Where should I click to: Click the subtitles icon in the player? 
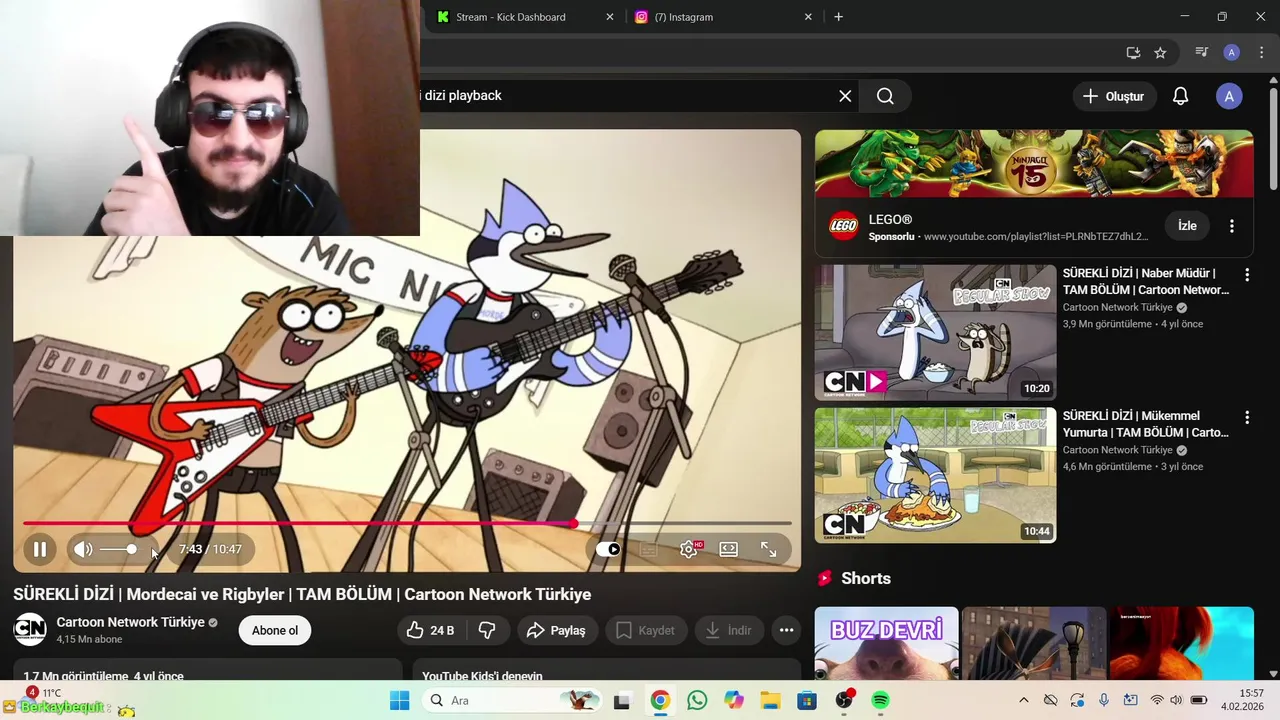click(x=648, y=549)
